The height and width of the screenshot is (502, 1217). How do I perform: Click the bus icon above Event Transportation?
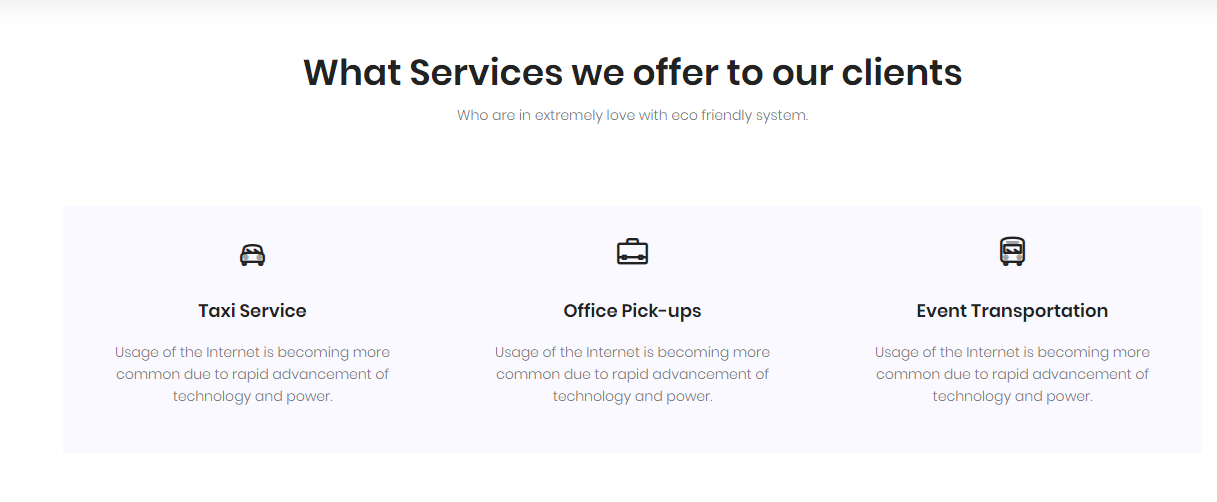coord(1012,251)
